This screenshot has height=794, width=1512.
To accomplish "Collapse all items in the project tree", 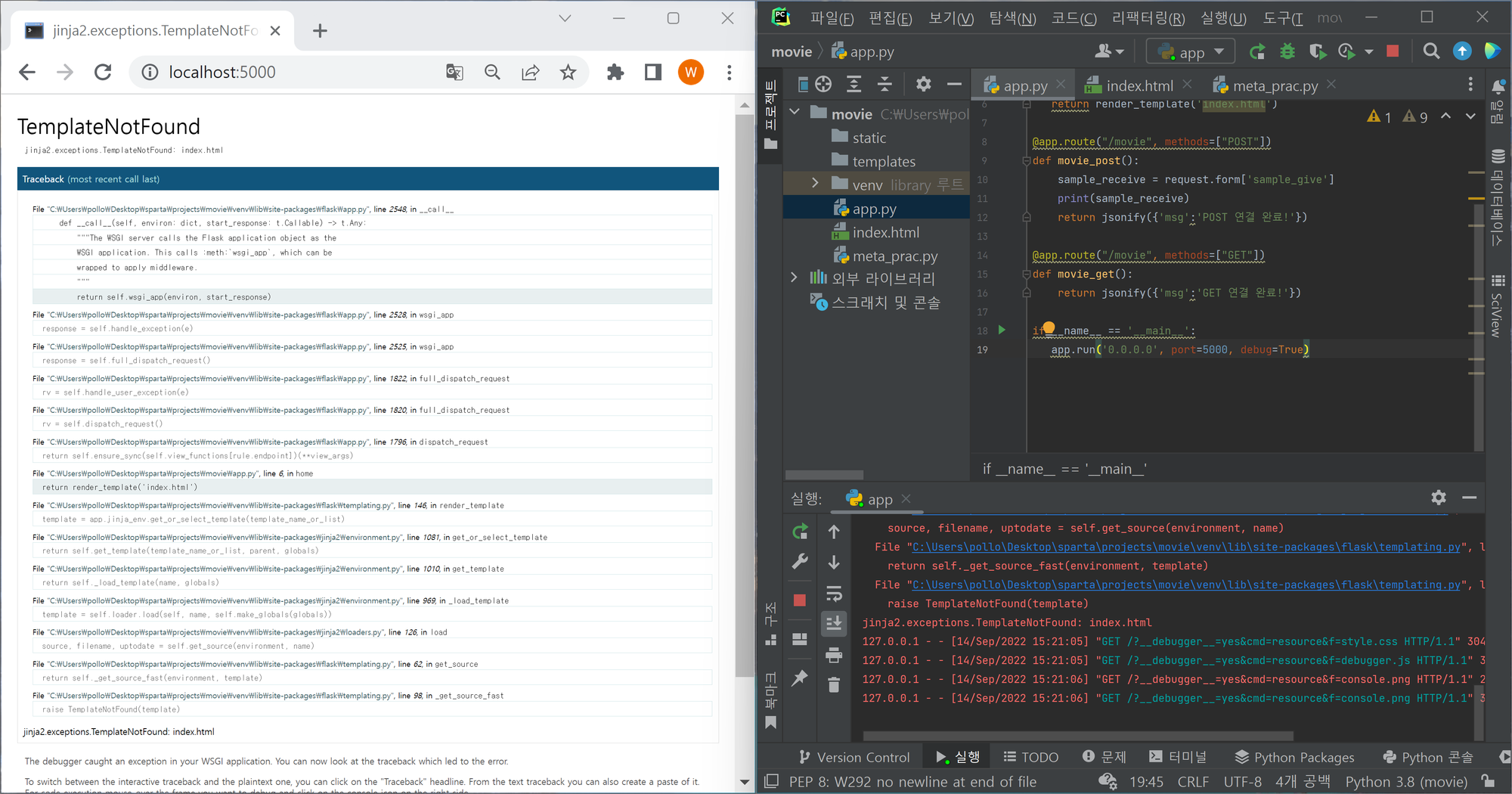I will [x=885, y=84].
